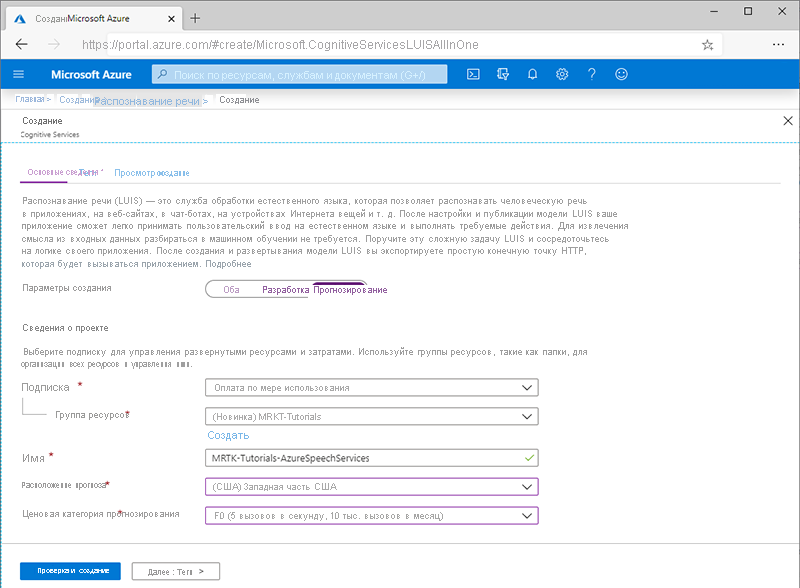Click the Проверка и создание button

(x=70, y=571)
